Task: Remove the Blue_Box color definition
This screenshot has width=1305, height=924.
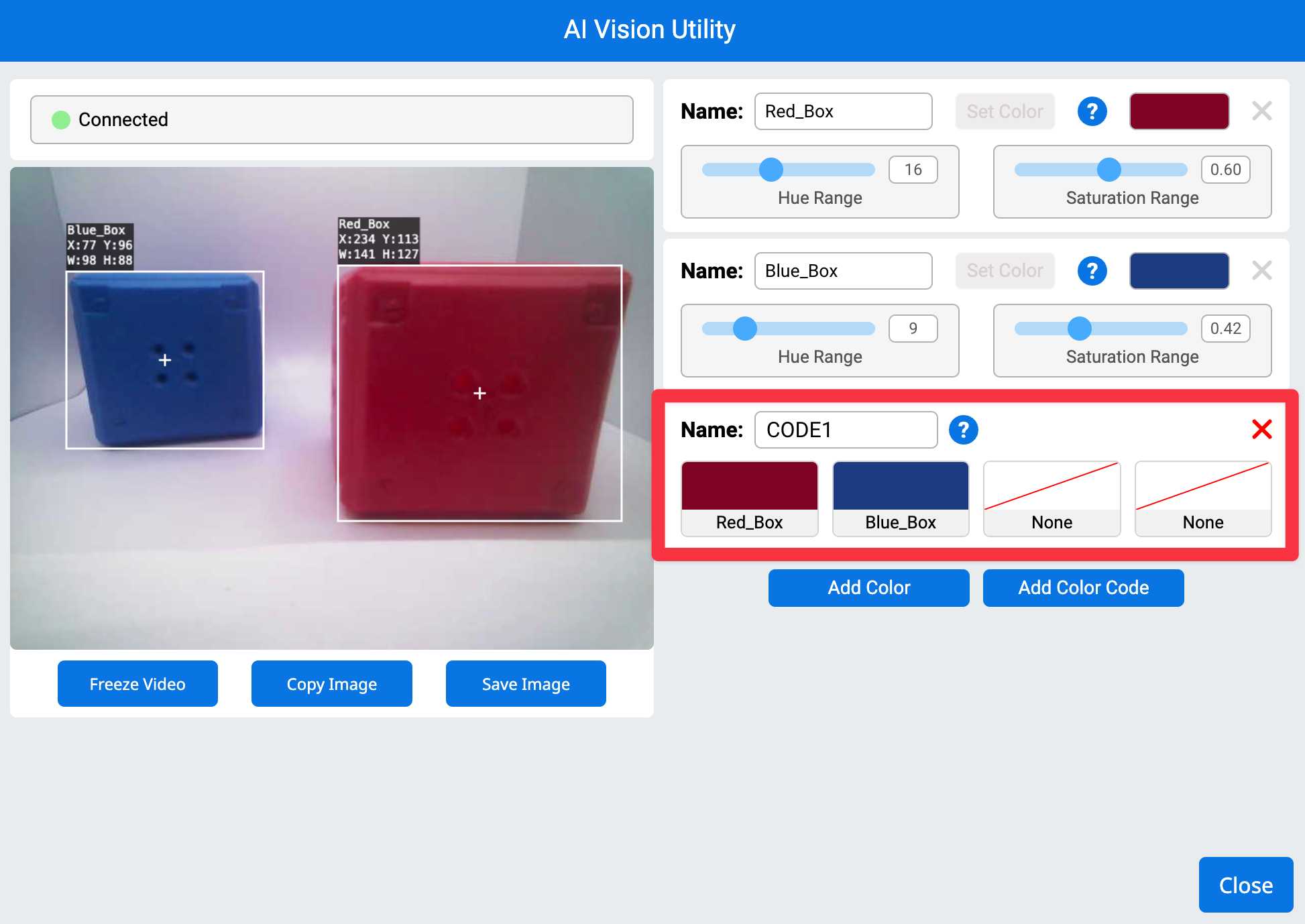Action: click(1262, 271)
